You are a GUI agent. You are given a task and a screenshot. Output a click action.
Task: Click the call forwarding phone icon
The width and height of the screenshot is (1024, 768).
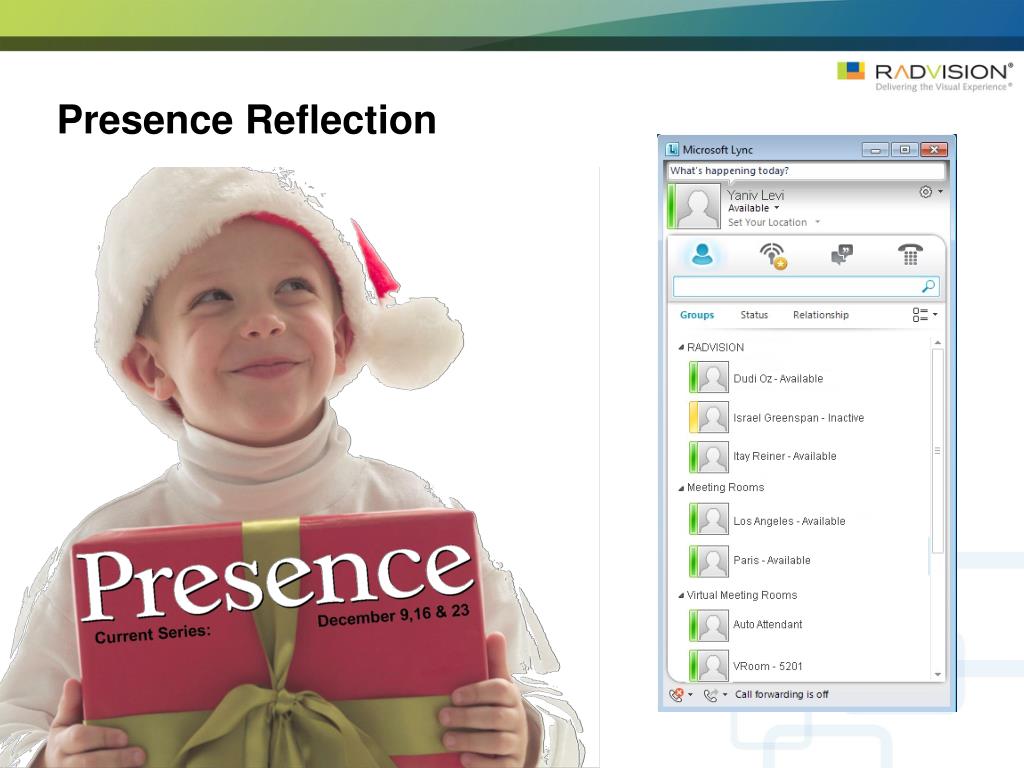pos(711,695)
